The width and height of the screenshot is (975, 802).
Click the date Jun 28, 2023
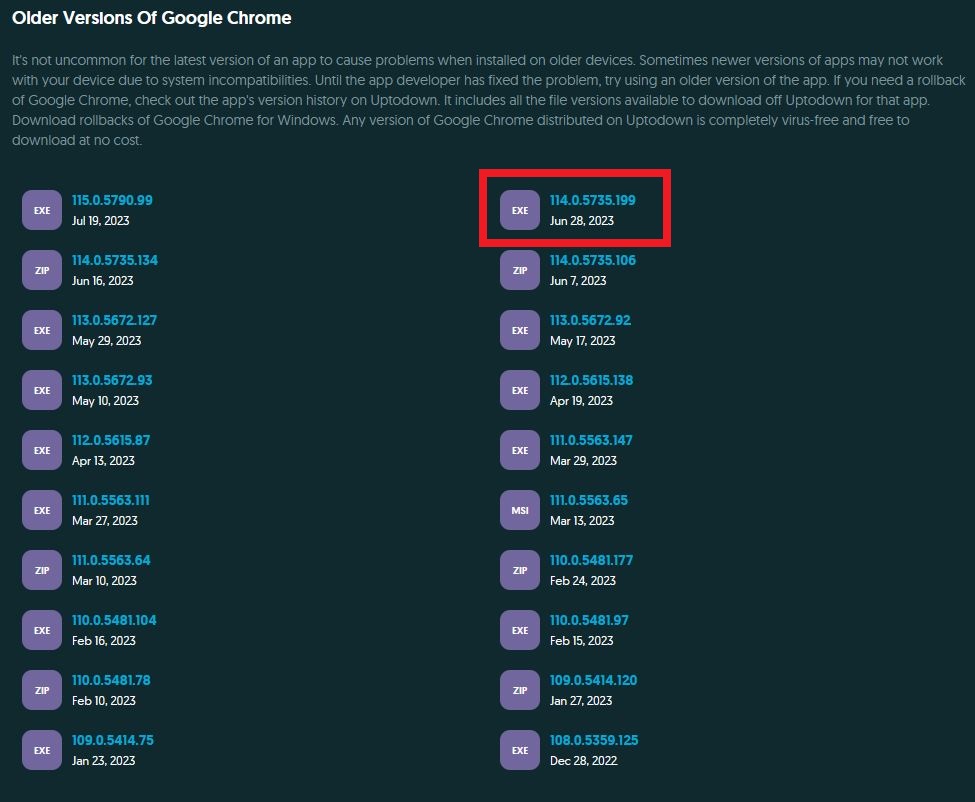(581, 221)
